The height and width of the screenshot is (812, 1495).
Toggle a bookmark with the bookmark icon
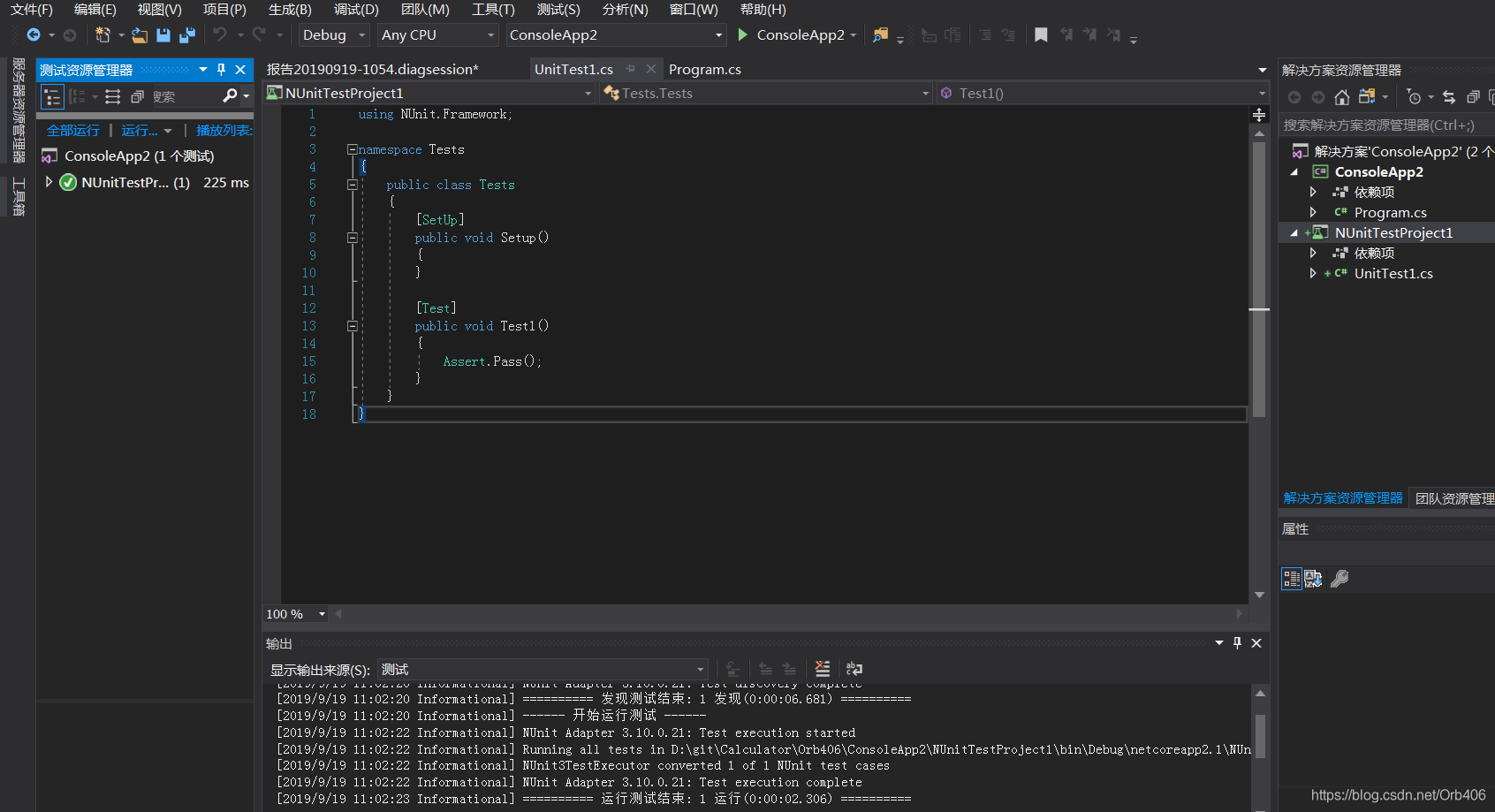click(x=1041, y=35)
